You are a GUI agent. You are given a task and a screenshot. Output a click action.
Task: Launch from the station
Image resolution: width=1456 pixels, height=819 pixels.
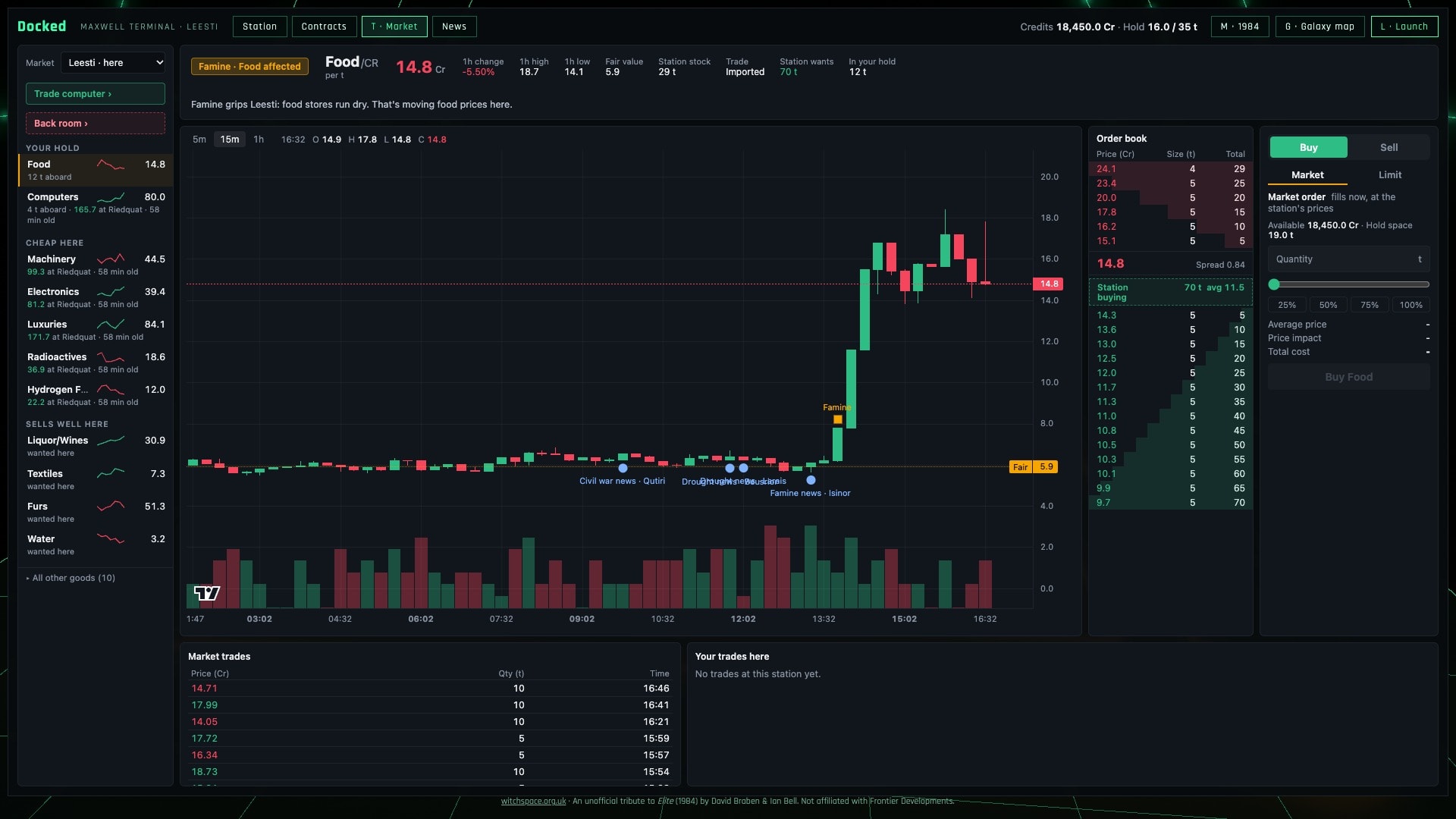(x=1404, y=27)
